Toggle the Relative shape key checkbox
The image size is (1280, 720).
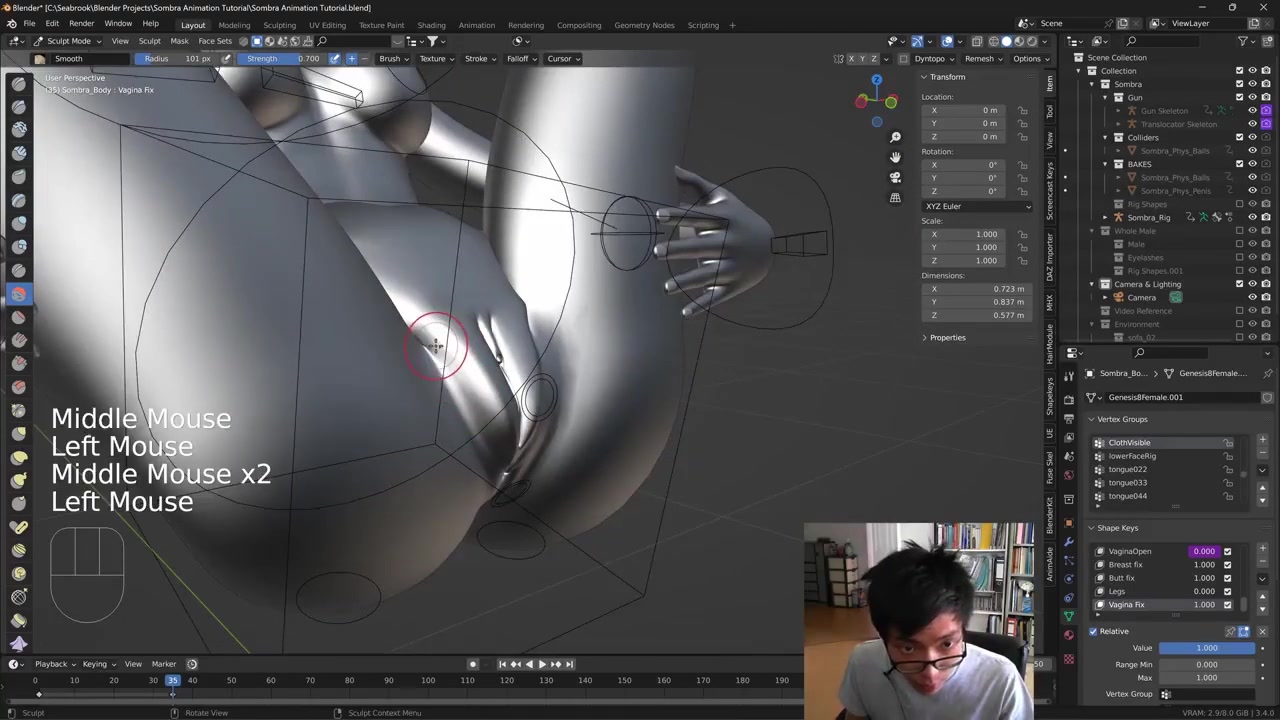[1093, 631]
